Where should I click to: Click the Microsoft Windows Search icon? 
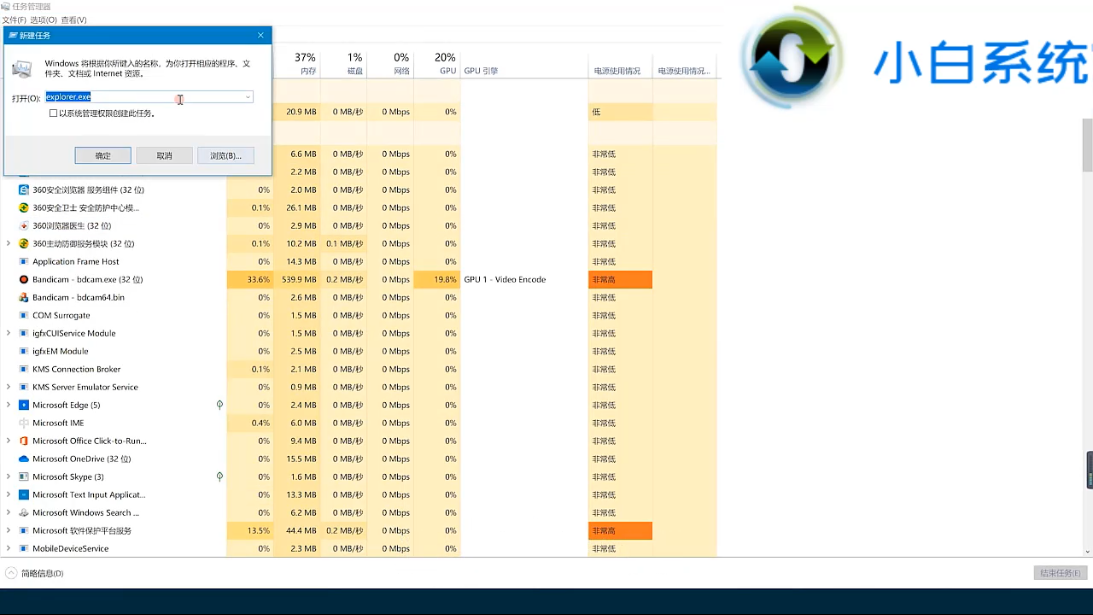click(x=24, y=512)
